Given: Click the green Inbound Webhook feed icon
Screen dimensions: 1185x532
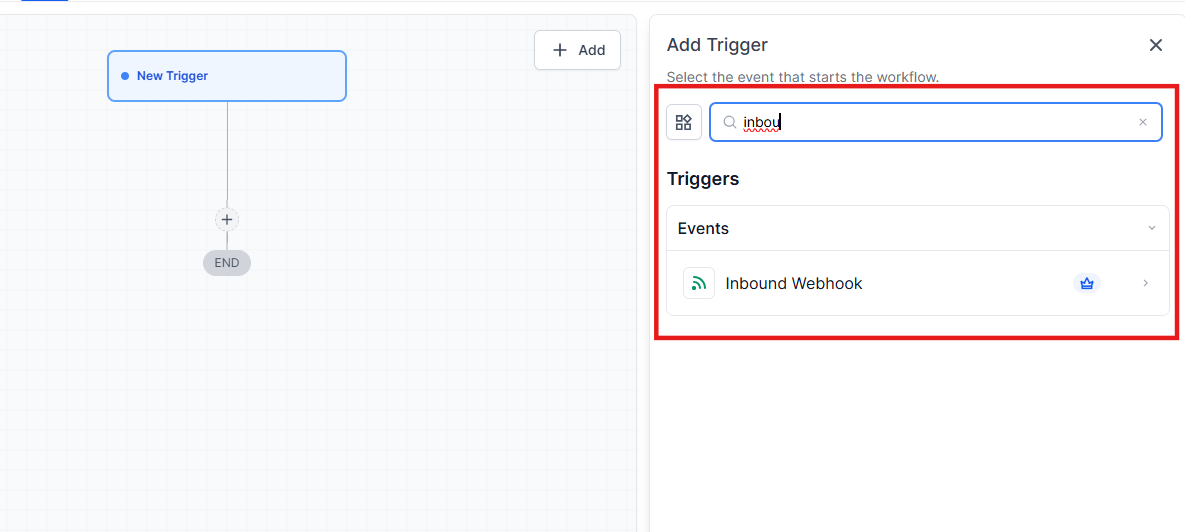Looking at the screenshot, I should tap(699, 283).
